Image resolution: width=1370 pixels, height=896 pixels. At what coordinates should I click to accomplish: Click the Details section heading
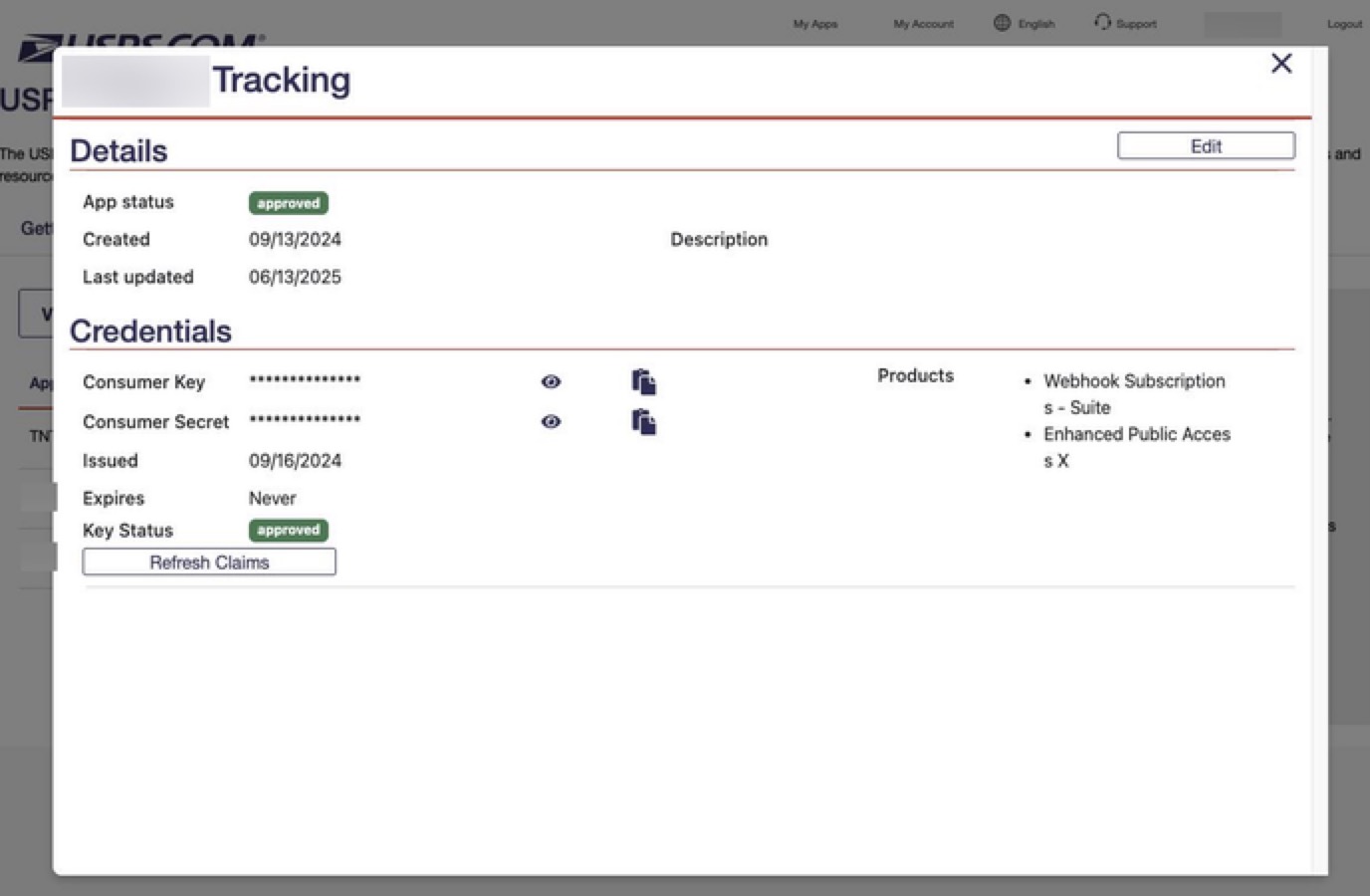[118, 151]
